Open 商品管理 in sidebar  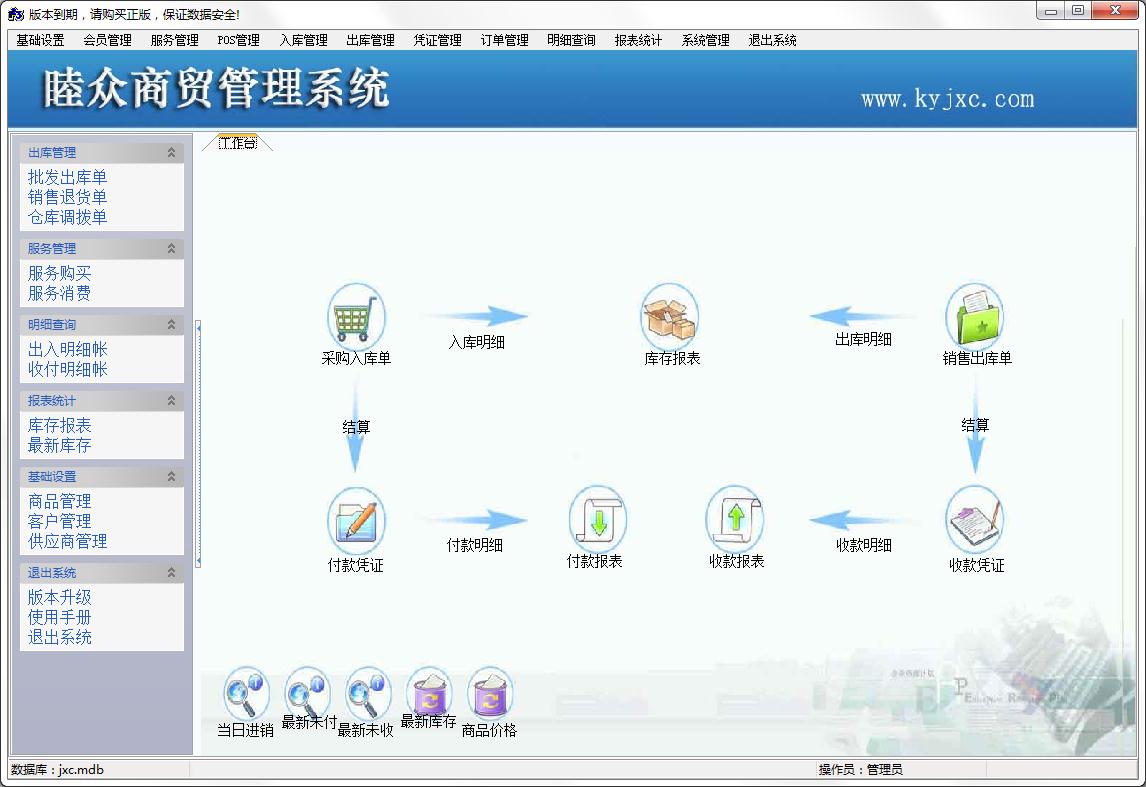59,501
